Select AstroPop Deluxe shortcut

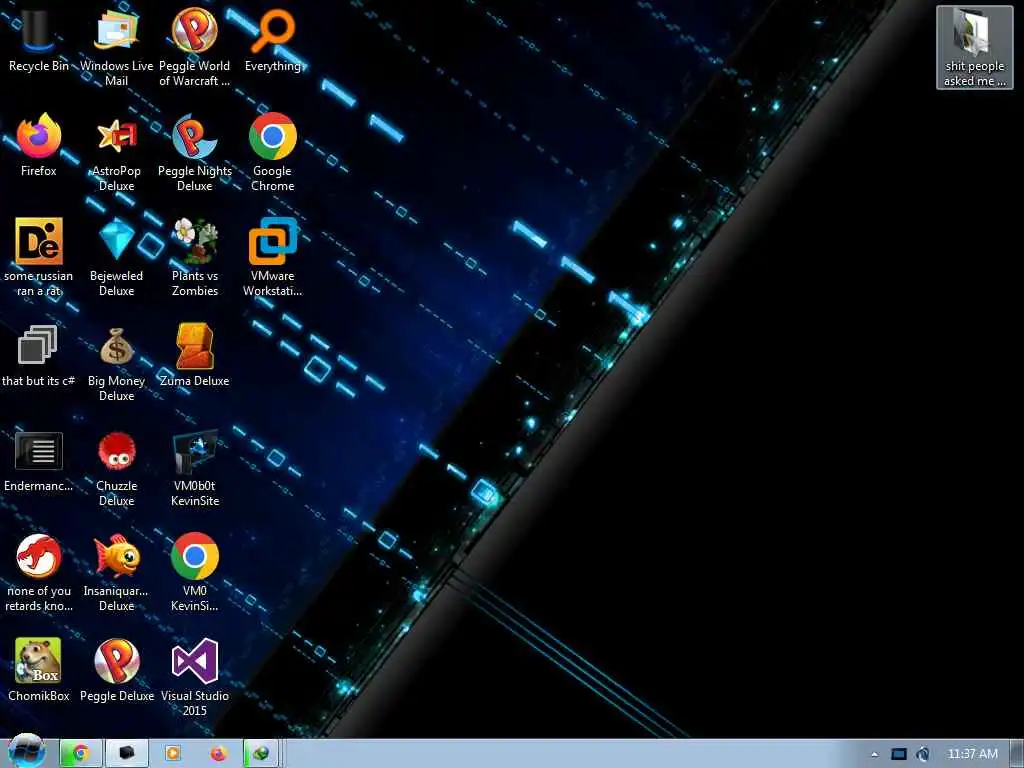click(116, 152)
